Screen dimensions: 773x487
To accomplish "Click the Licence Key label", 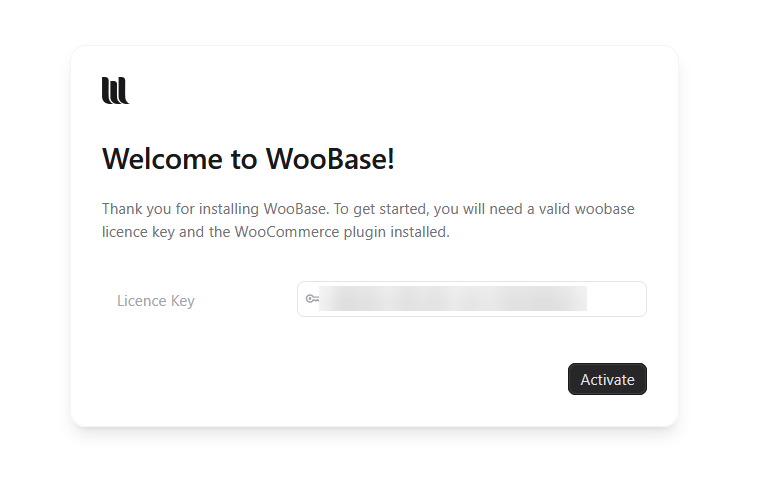I will (x=155, y=300).
